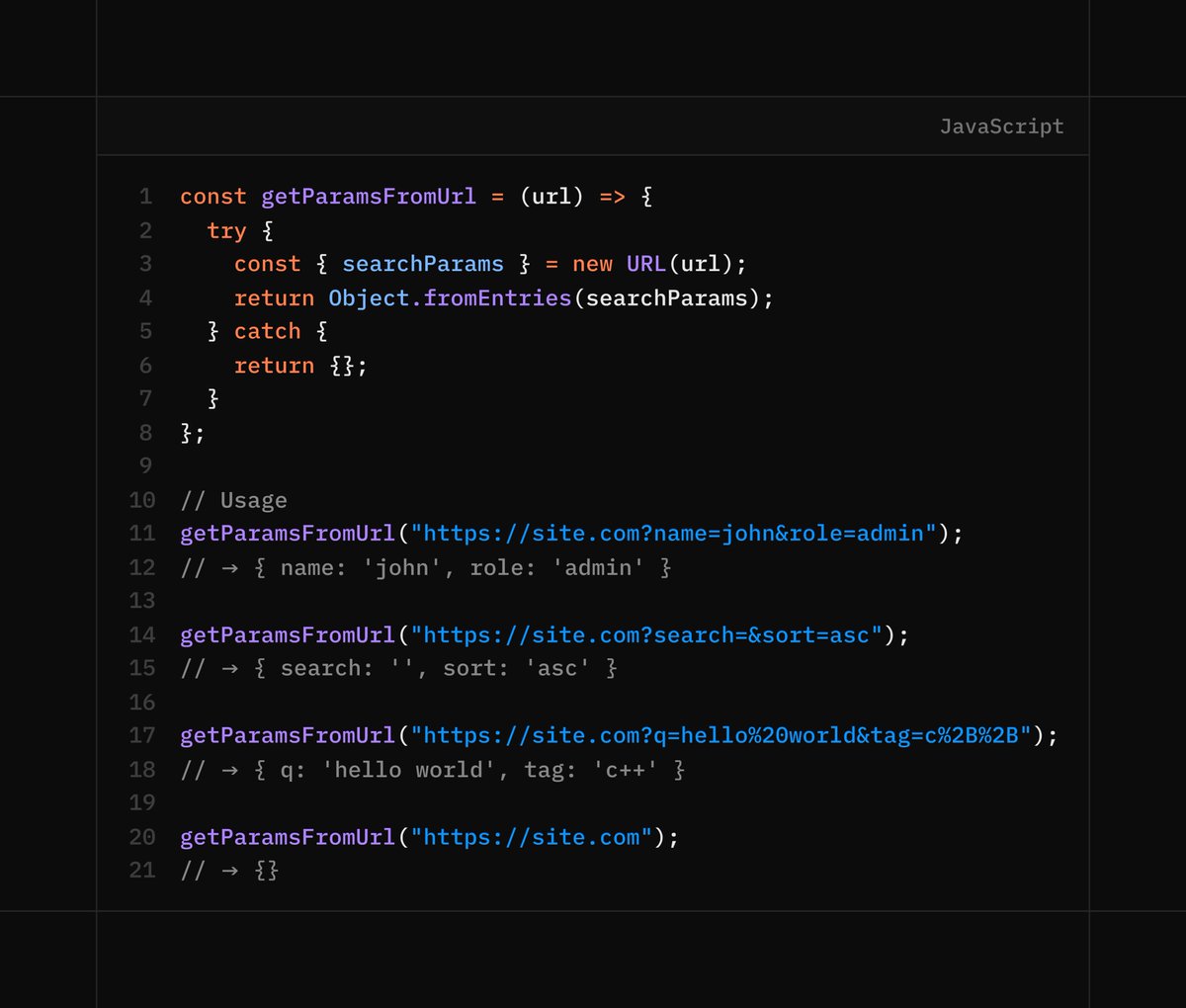This screenshot has height=1008, width=1186.
Task: Click the '// → {}' comment on line 21
Action: [229, 871]
